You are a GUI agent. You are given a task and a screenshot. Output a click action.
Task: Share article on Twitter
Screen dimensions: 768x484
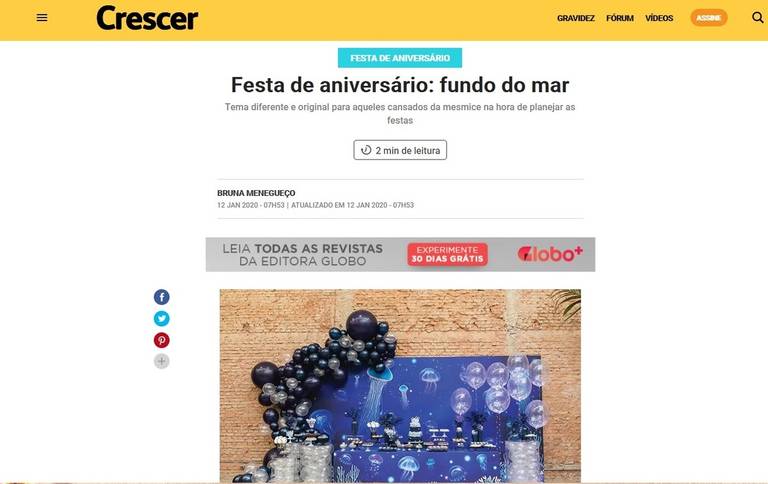(x=162, y=318)
